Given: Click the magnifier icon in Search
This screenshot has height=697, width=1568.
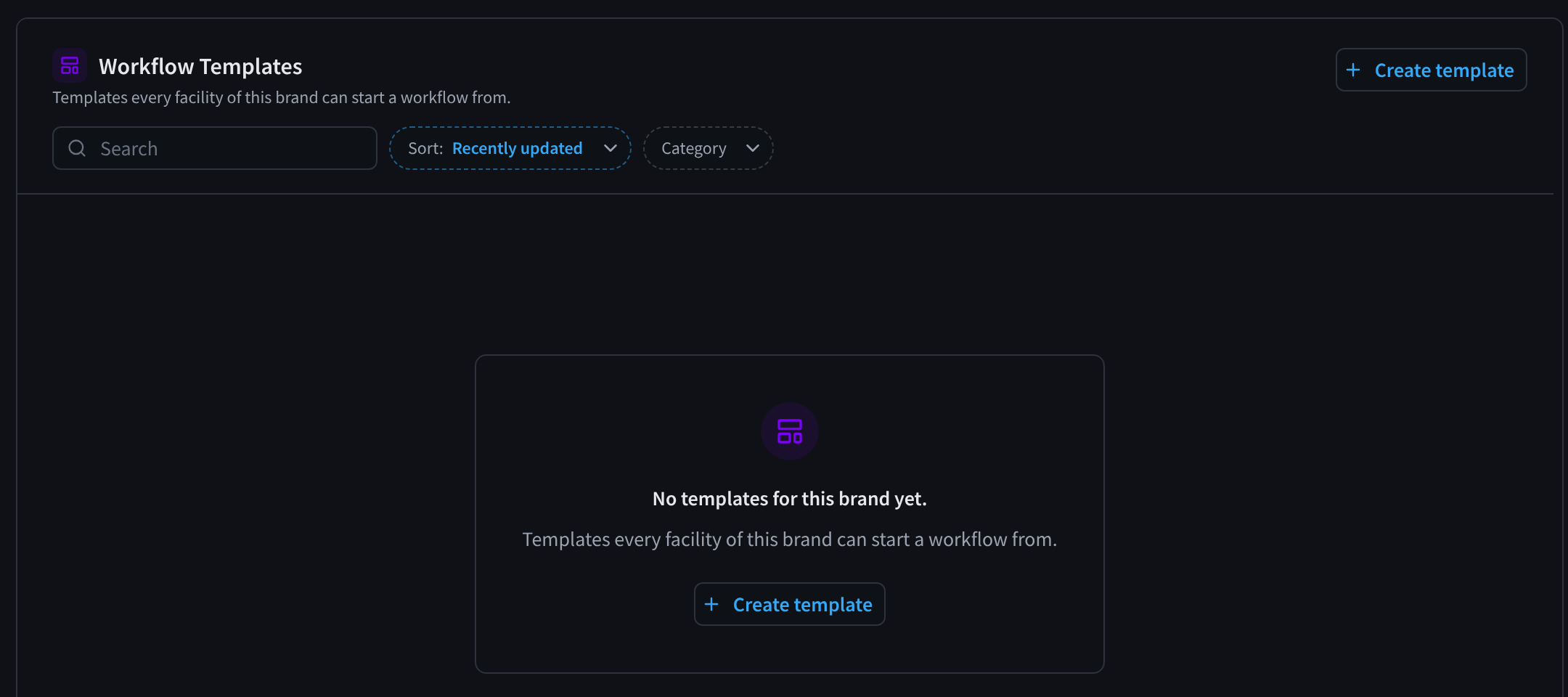Looking at the screenshot, I should coord(77,148).
